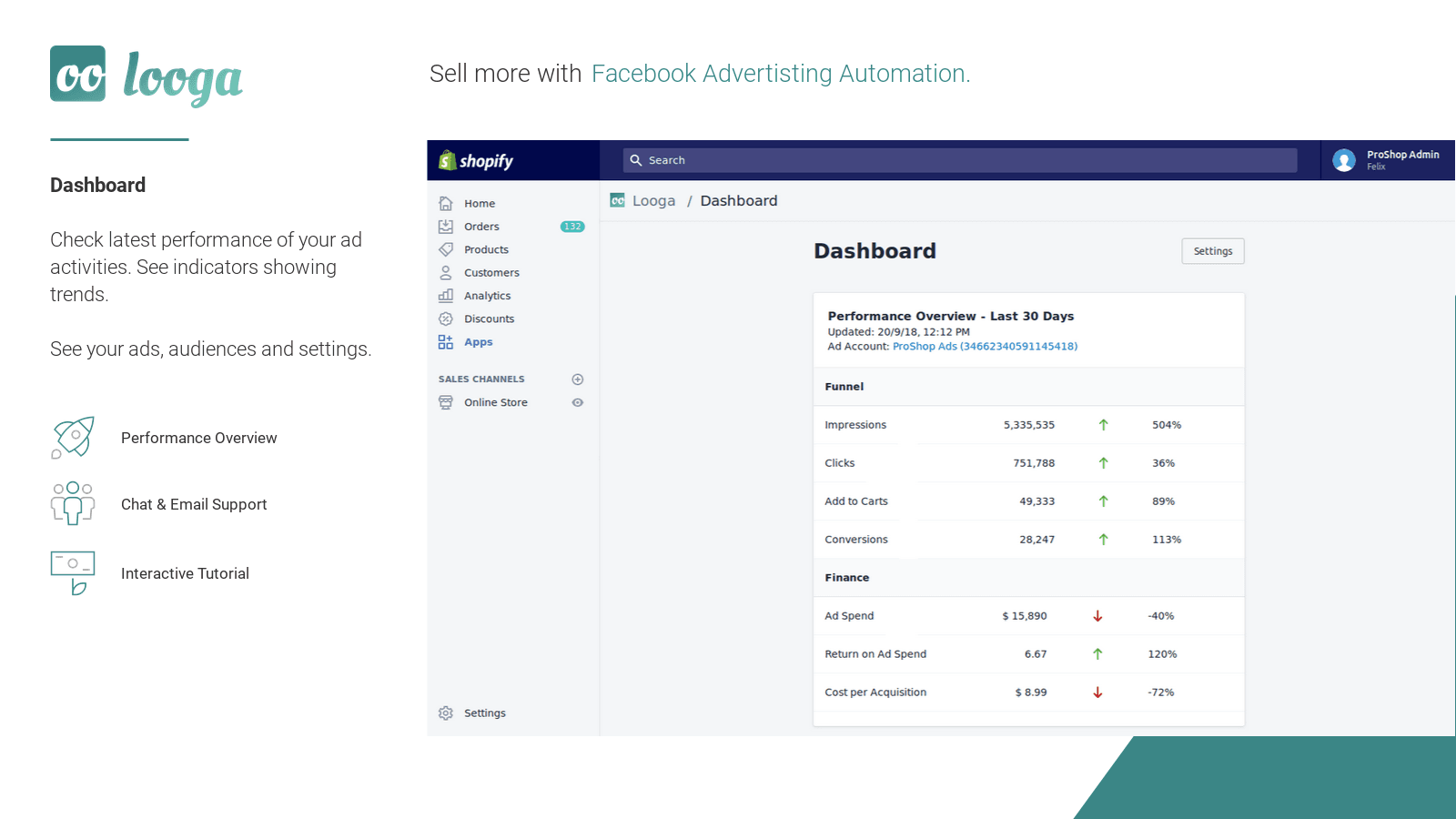Select the Orders icon in the sidebar
Viewport: 1456px width, 819px height.
[445, 226]
